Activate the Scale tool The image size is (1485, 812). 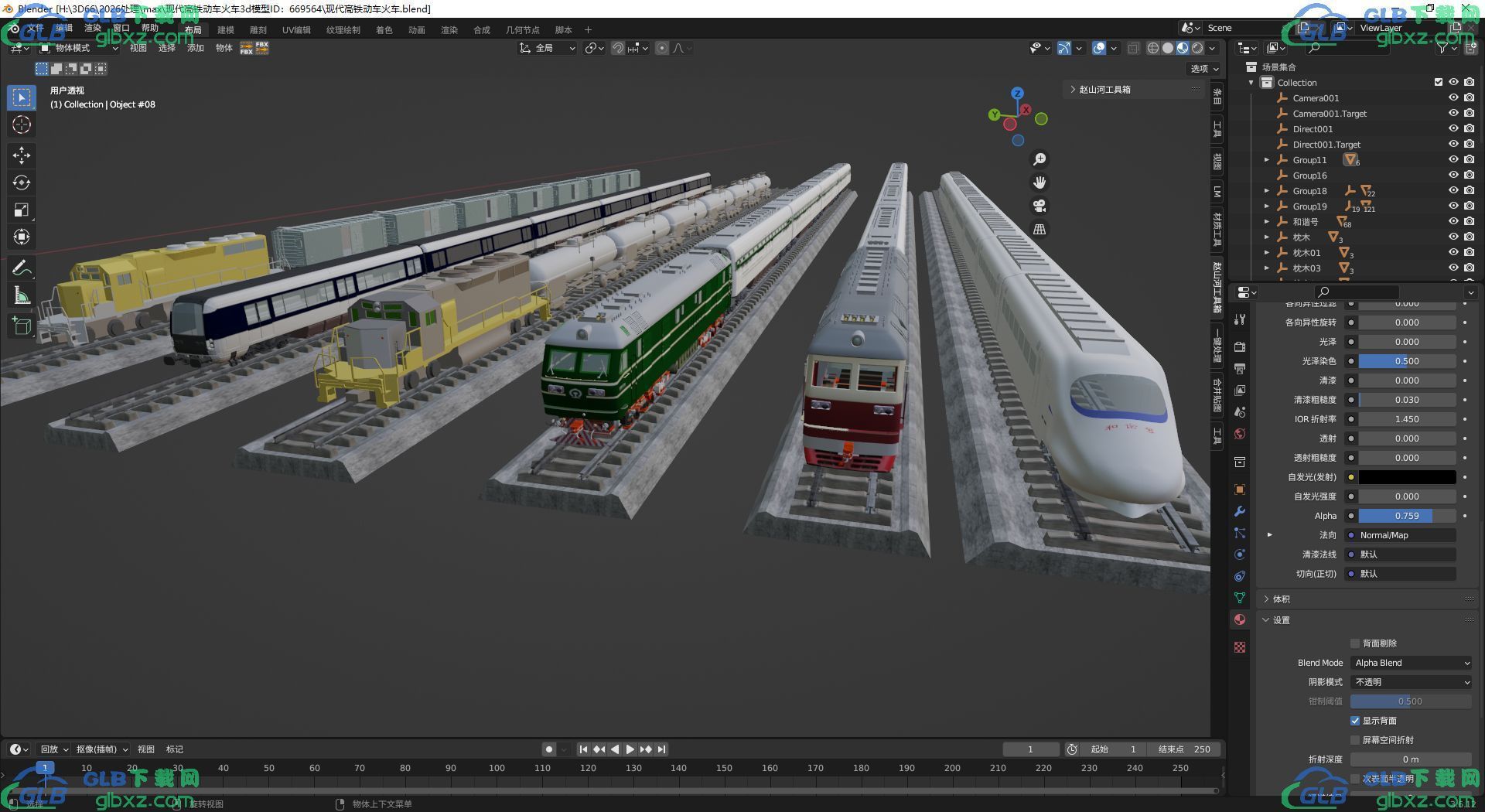22,210
